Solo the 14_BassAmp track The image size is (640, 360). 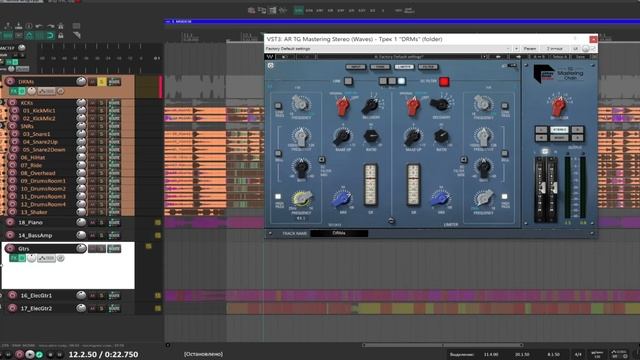[x=102, y=236]
